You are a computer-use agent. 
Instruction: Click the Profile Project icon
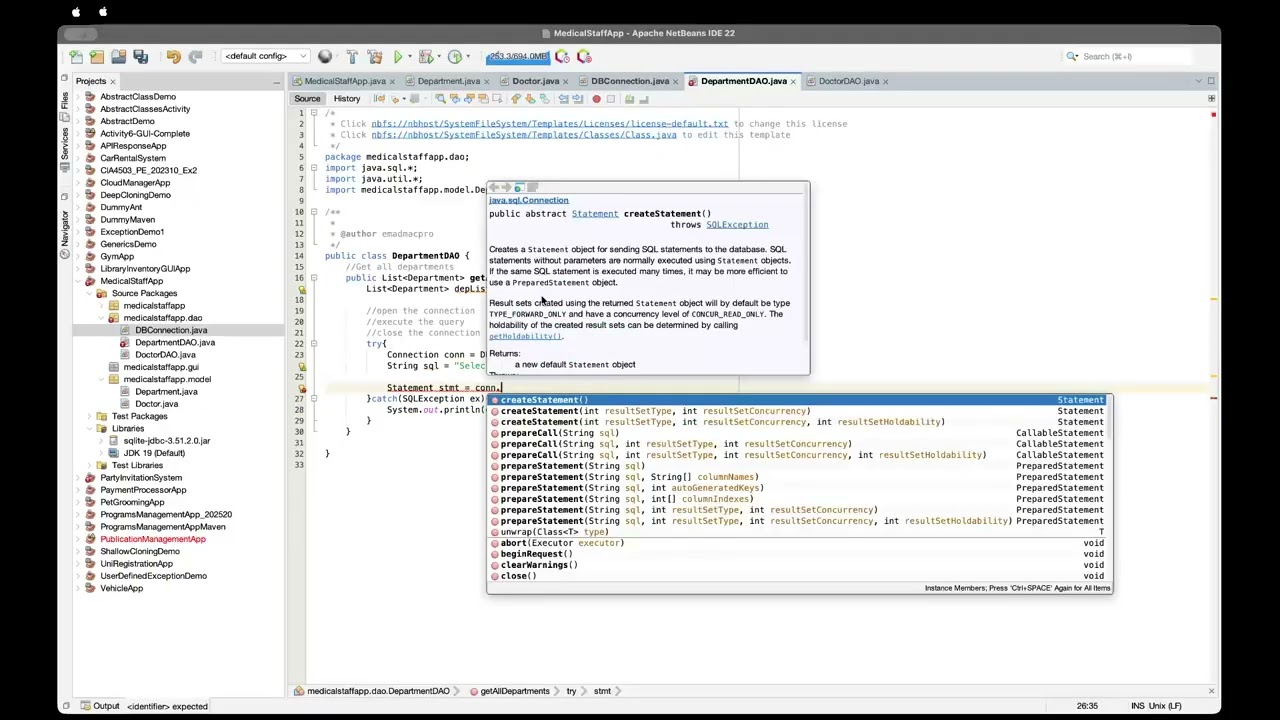[x=455, y=57]
